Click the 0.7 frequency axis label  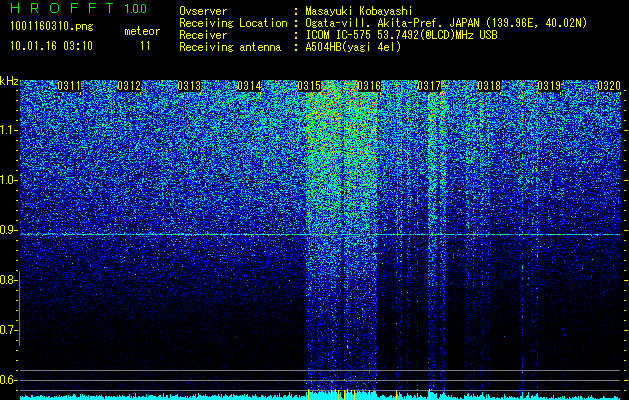tap(7, 330)
